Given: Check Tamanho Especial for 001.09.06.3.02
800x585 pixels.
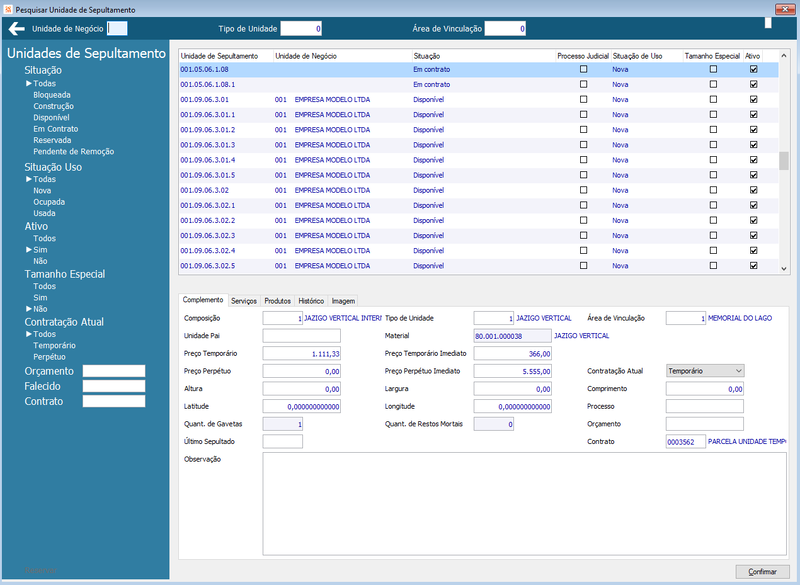Looking at the screenshot, I should (x=713, y=190).
